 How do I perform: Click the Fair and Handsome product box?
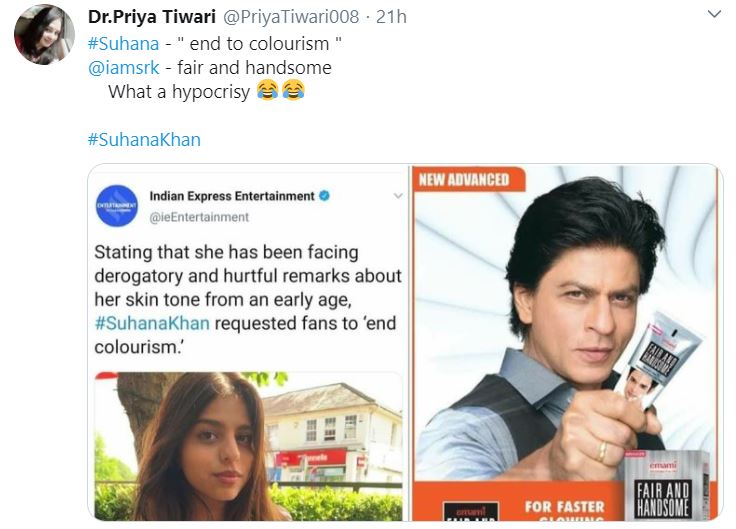(676, 485)
